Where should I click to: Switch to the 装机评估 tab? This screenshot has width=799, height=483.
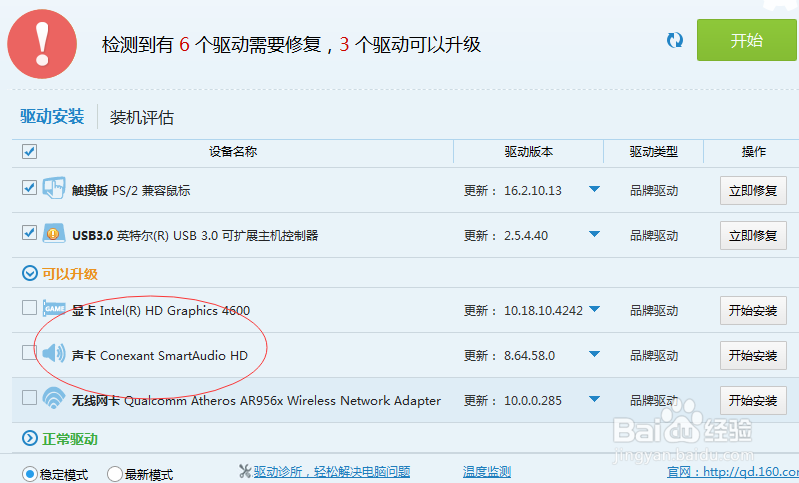(x=142, y=118)
